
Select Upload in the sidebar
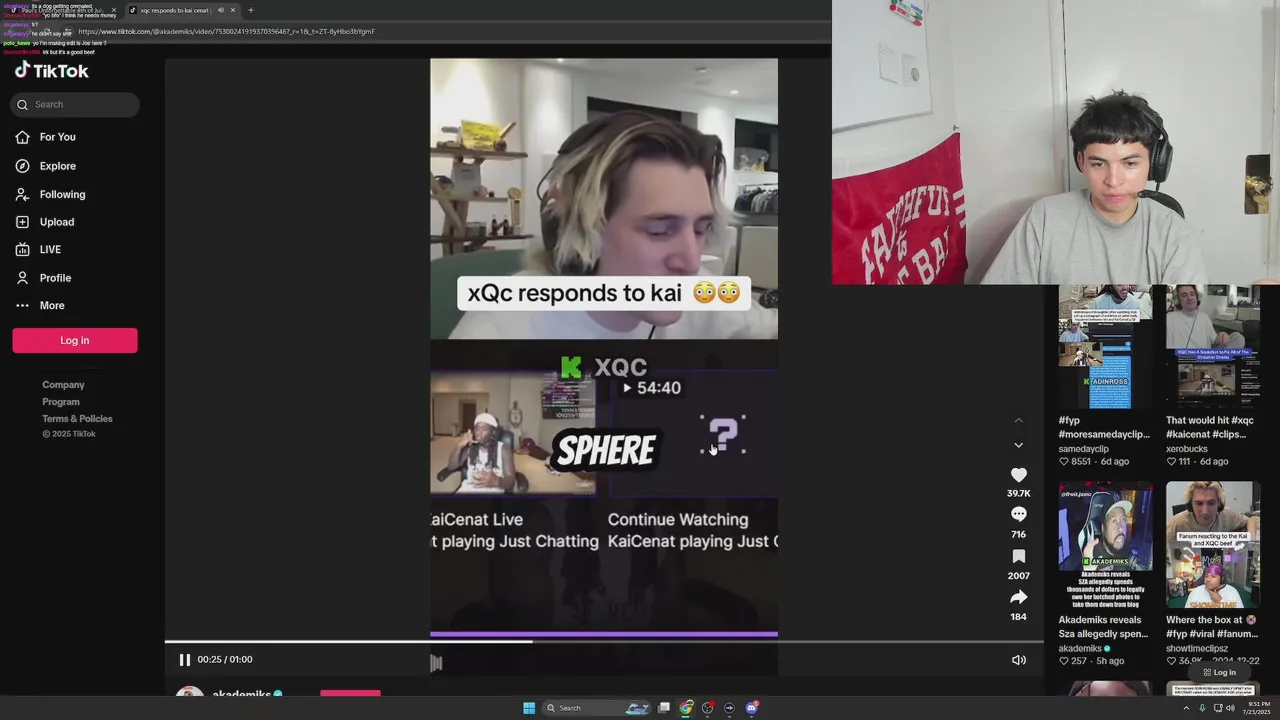coord(45,222)
